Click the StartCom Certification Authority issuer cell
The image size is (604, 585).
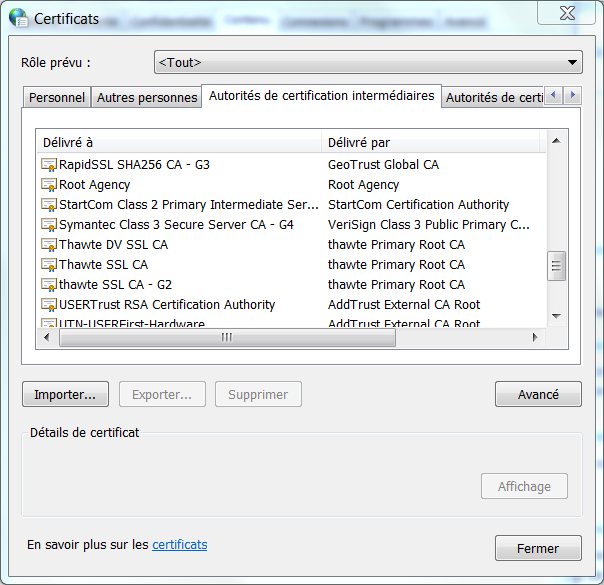pos(418,205)
